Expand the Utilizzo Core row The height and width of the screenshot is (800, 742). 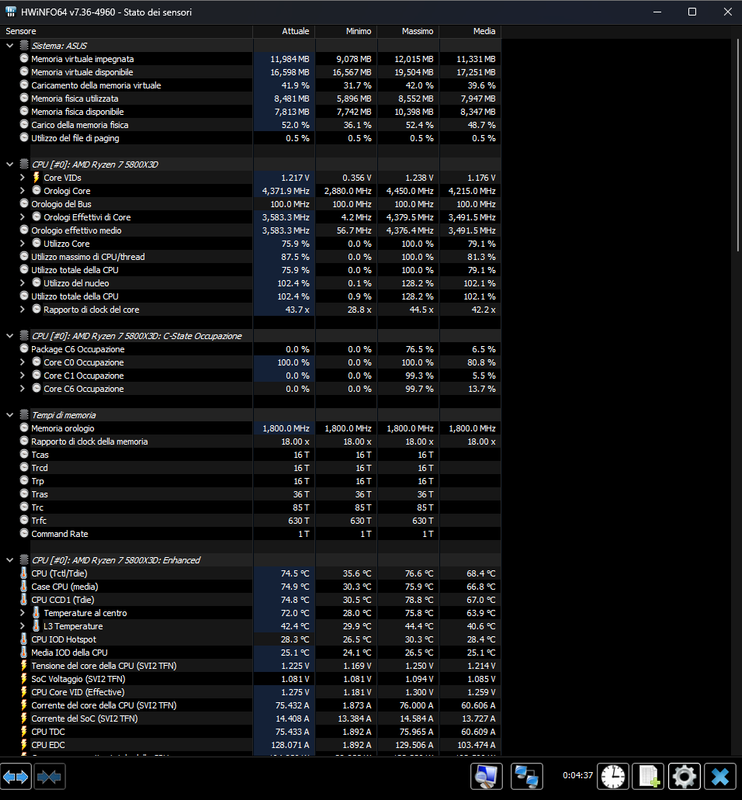[x=22, y=244]
